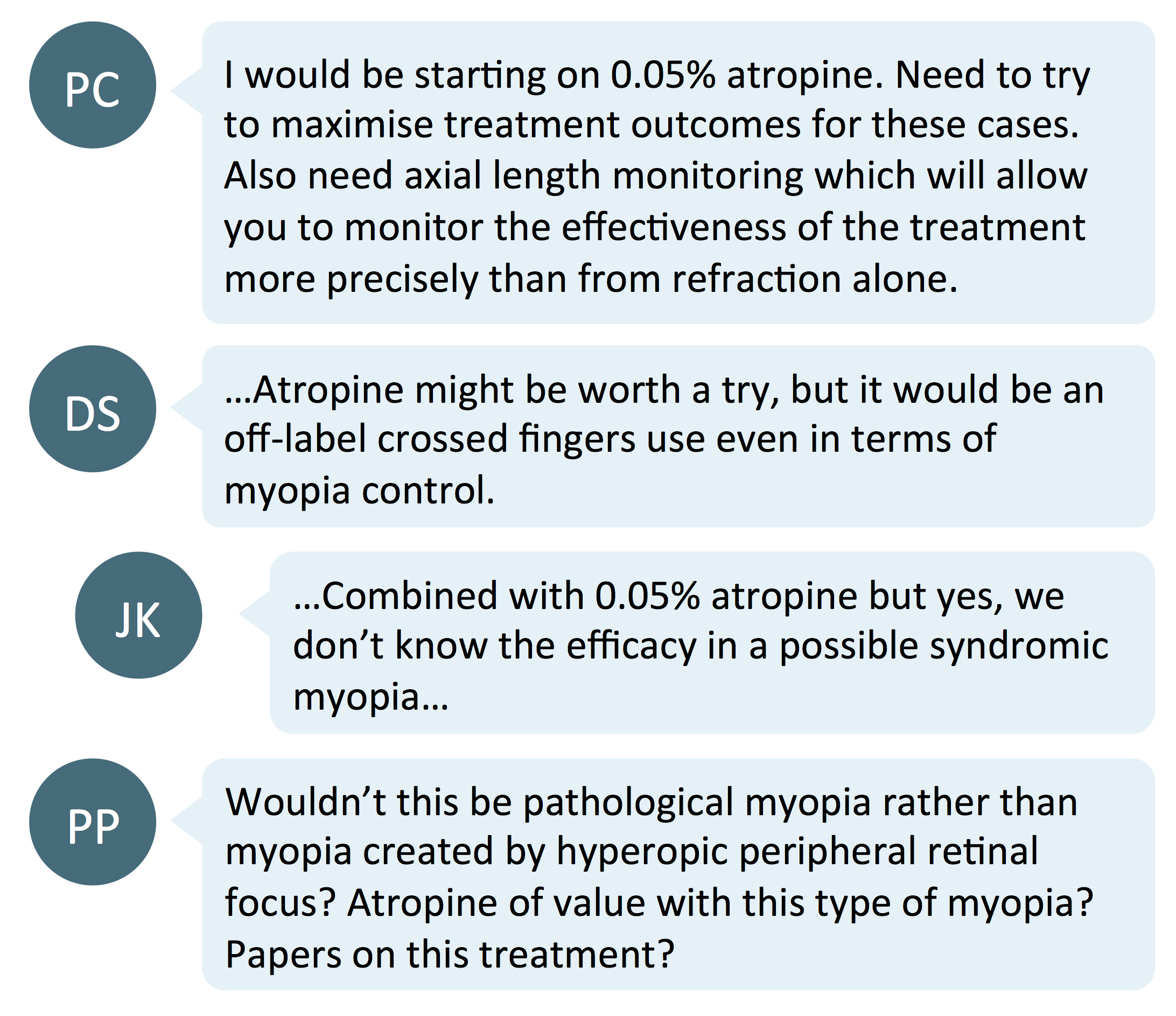Click the pointer tail of JK's bubble
This screenshot has height=1016, width=1176.
point(254,613)
